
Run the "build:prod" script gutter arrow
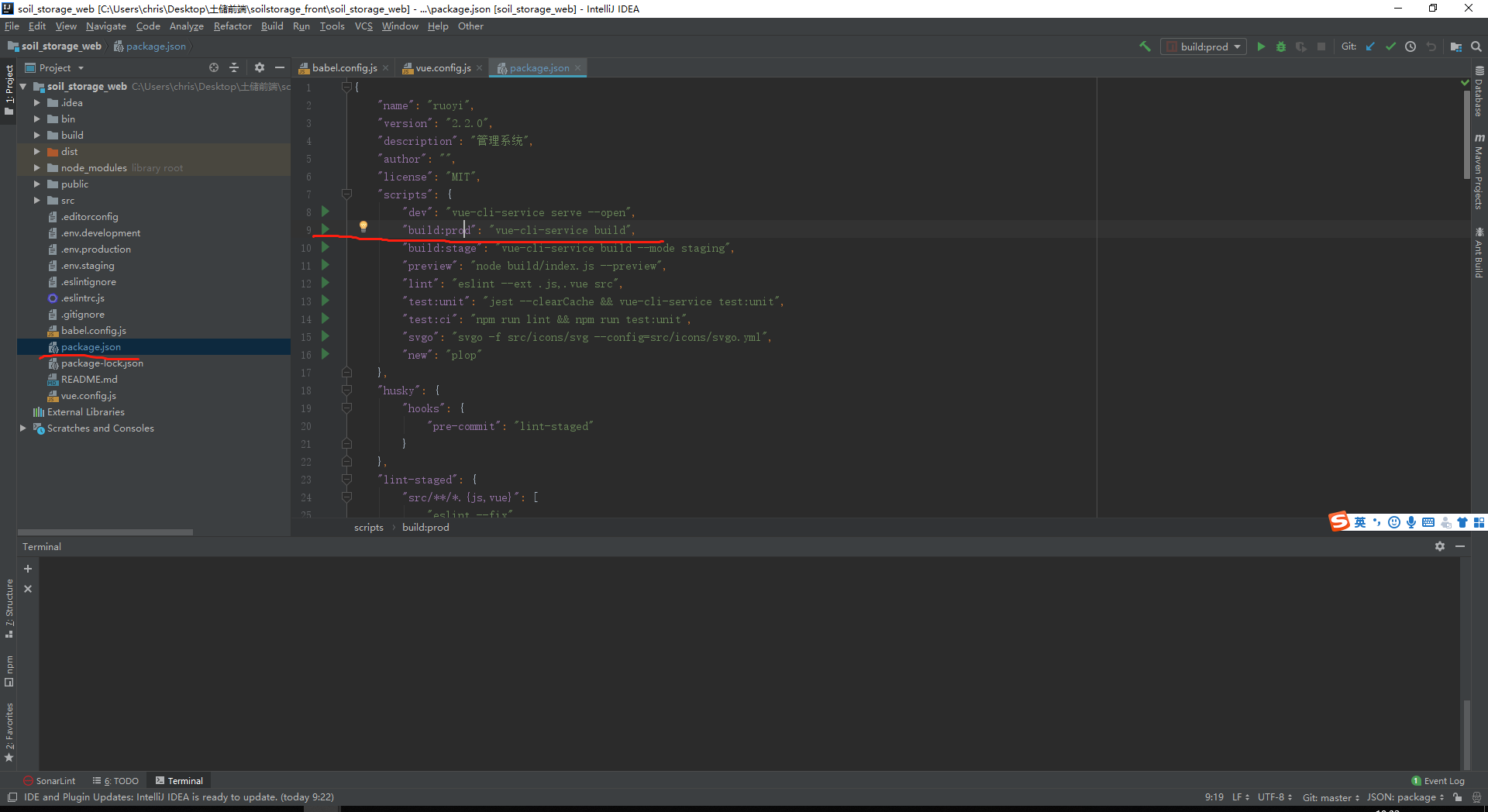(x=325, y=229)
